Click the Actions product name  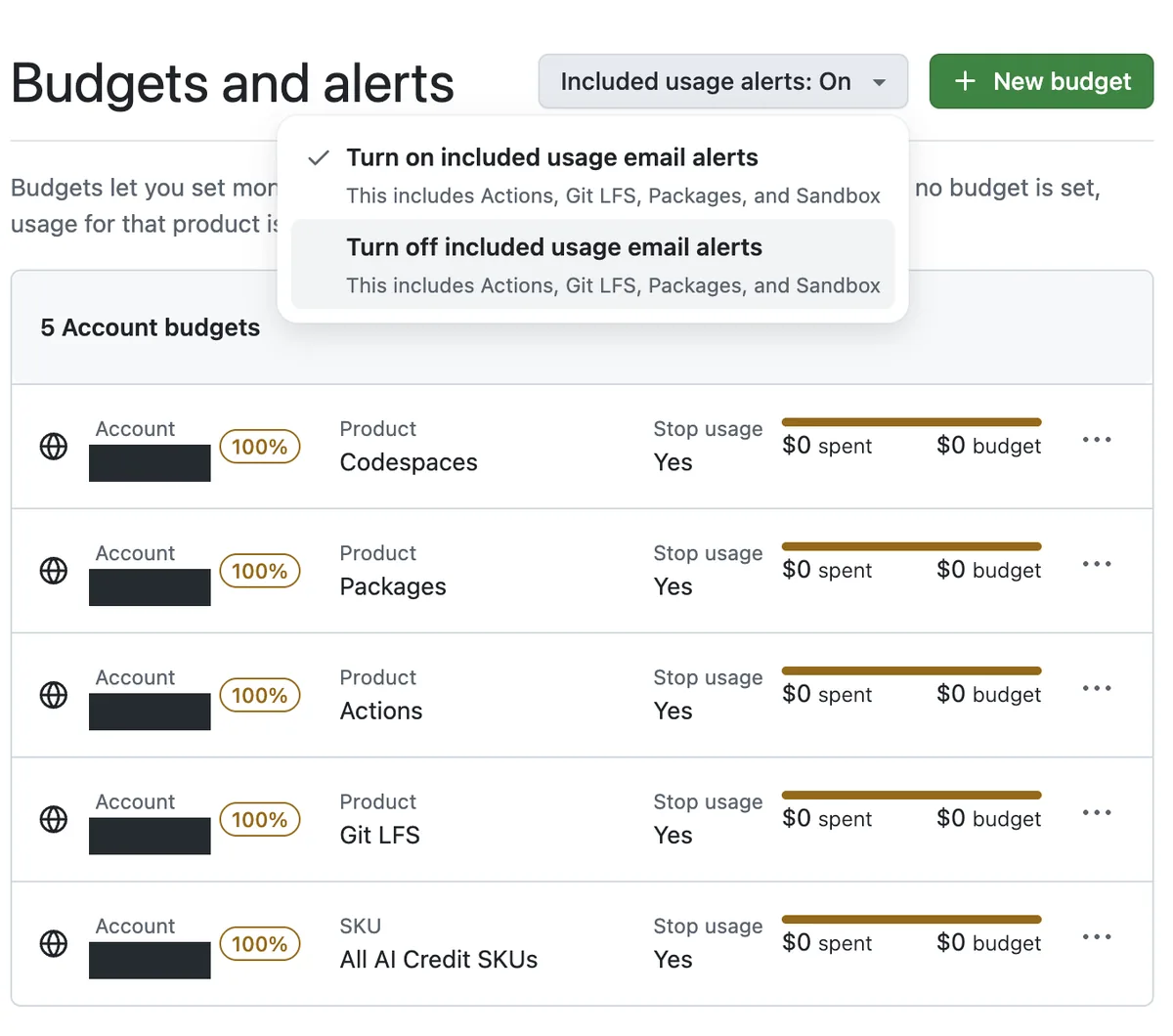tap(381, 711)
